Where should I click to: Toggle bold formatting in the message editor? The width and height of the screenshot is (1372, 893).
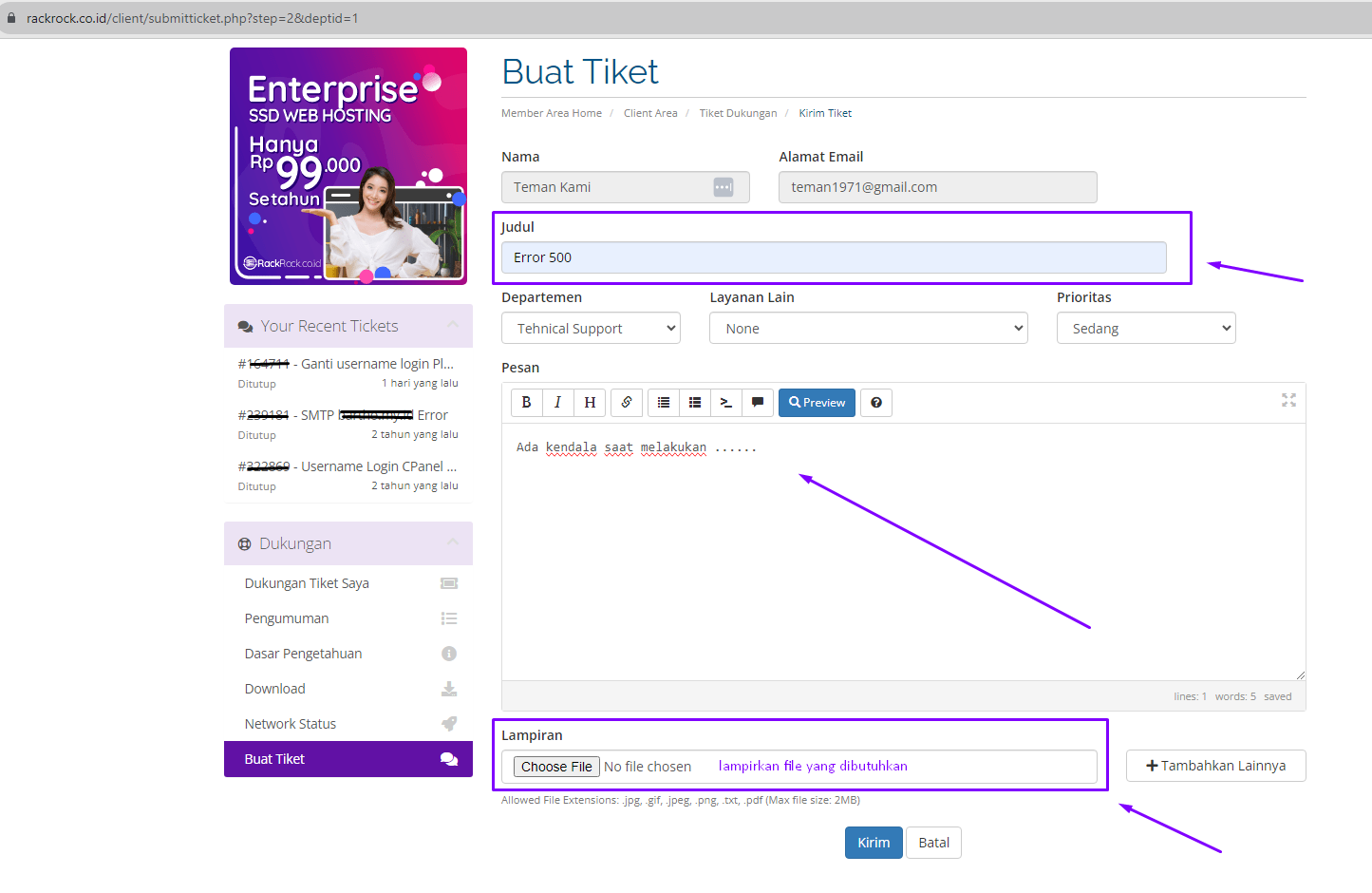[526, 403]
